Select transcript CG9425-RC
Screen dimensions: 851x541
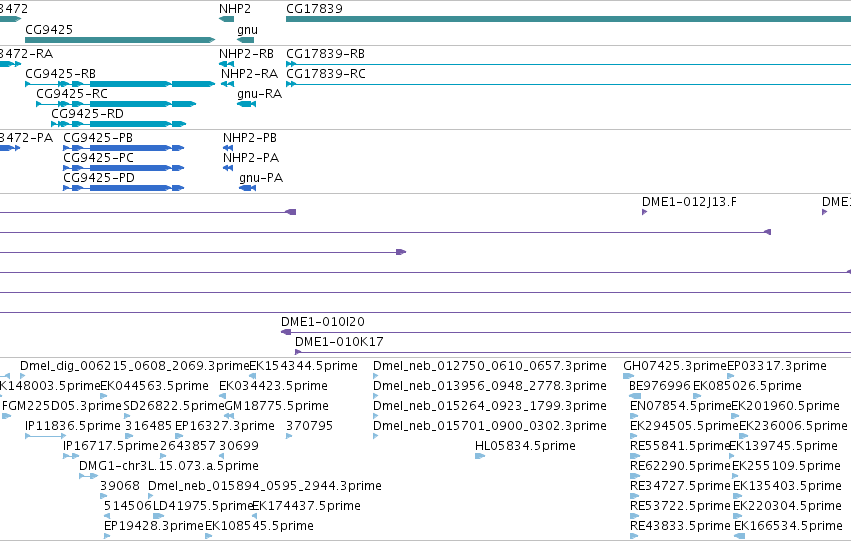116,104
